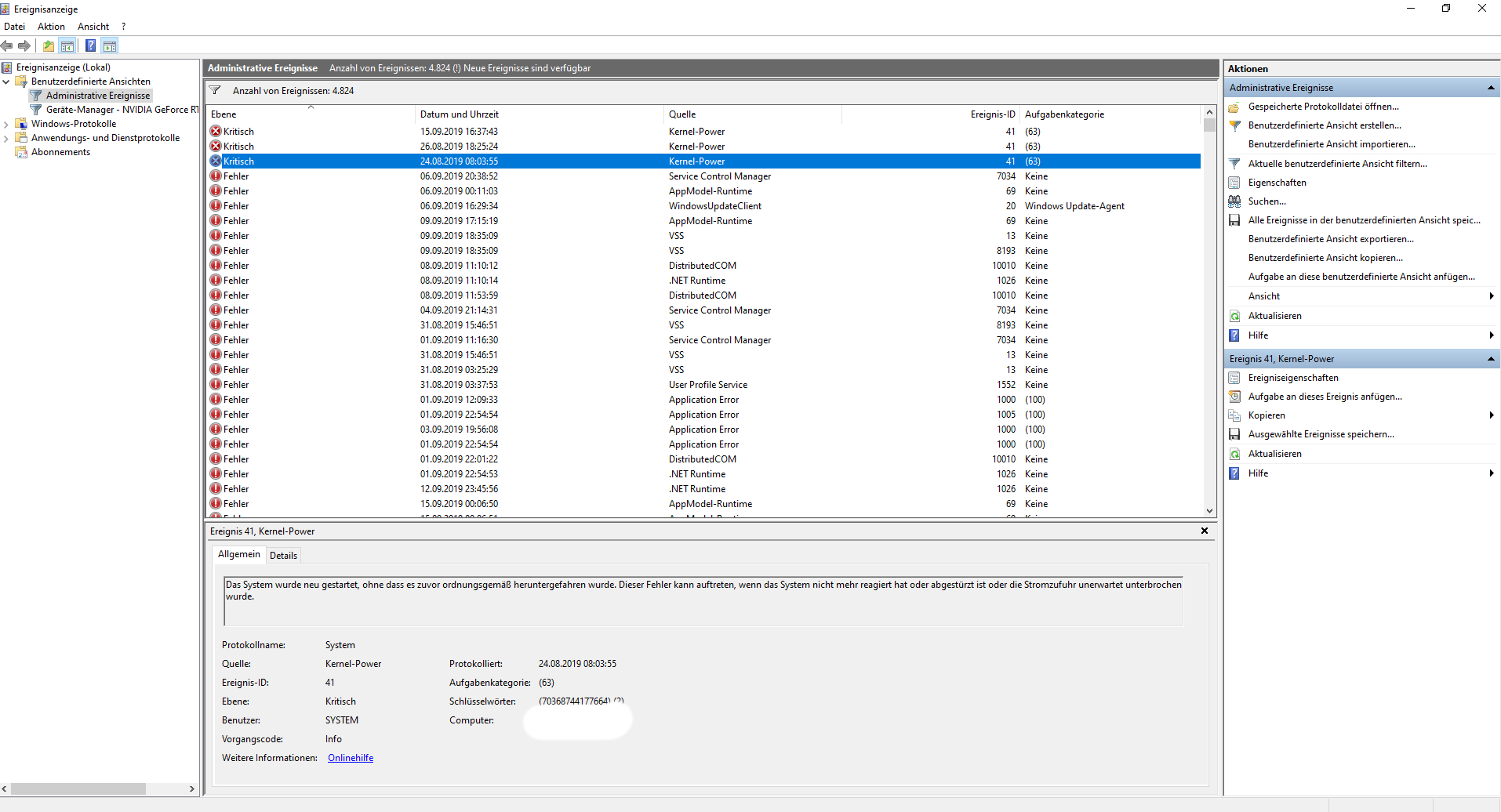The height and width of the screenshot is (812, 1501).
Task: Click the lower Aktualisieren refresh icon under Ereignis 41
Action: pyautogui.click(x=1234, y=454)
